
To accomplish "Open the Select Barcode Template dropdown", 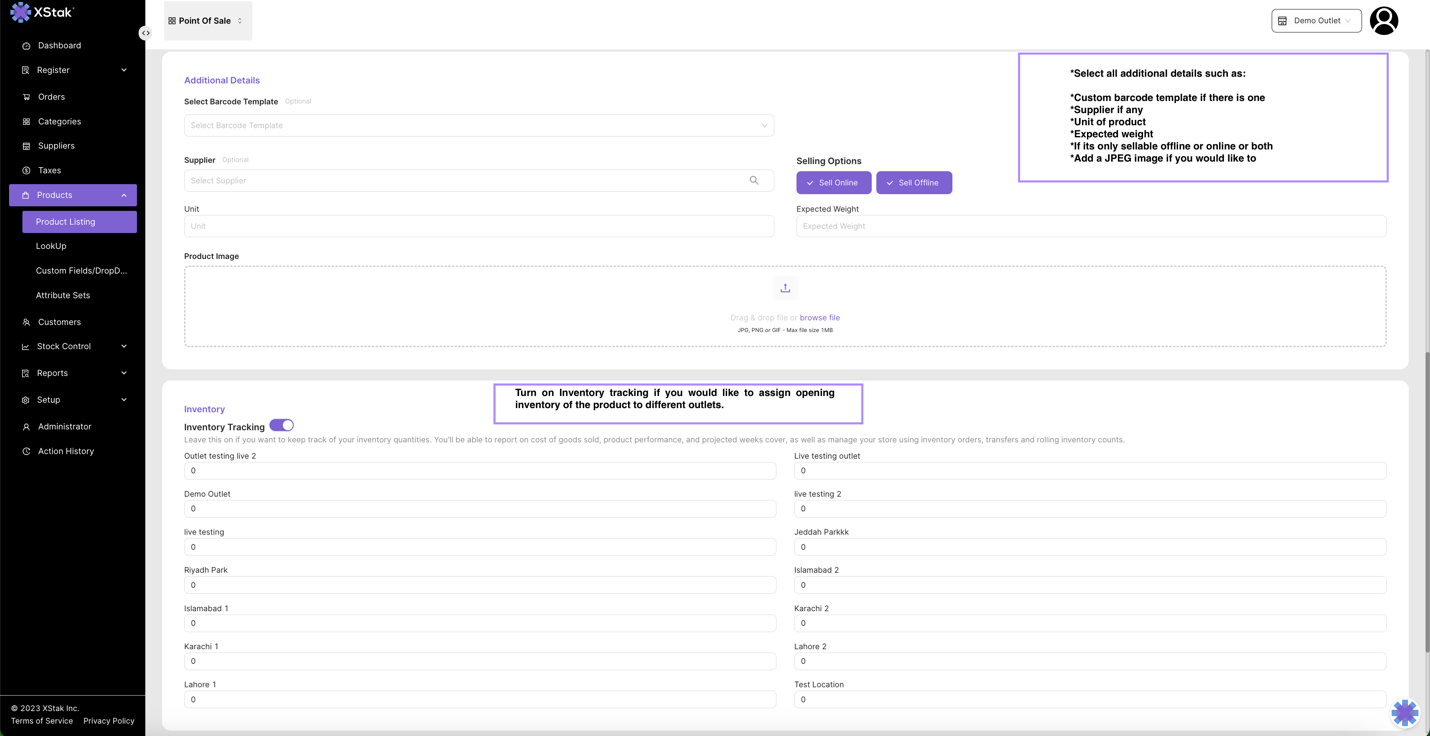I will tap(478, 126).
